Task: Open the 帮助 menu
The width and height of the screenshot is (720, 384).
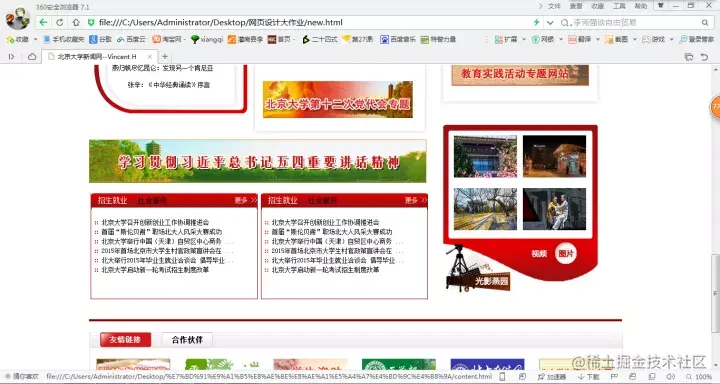Action: pyautogui.click(x=641, y=6)
